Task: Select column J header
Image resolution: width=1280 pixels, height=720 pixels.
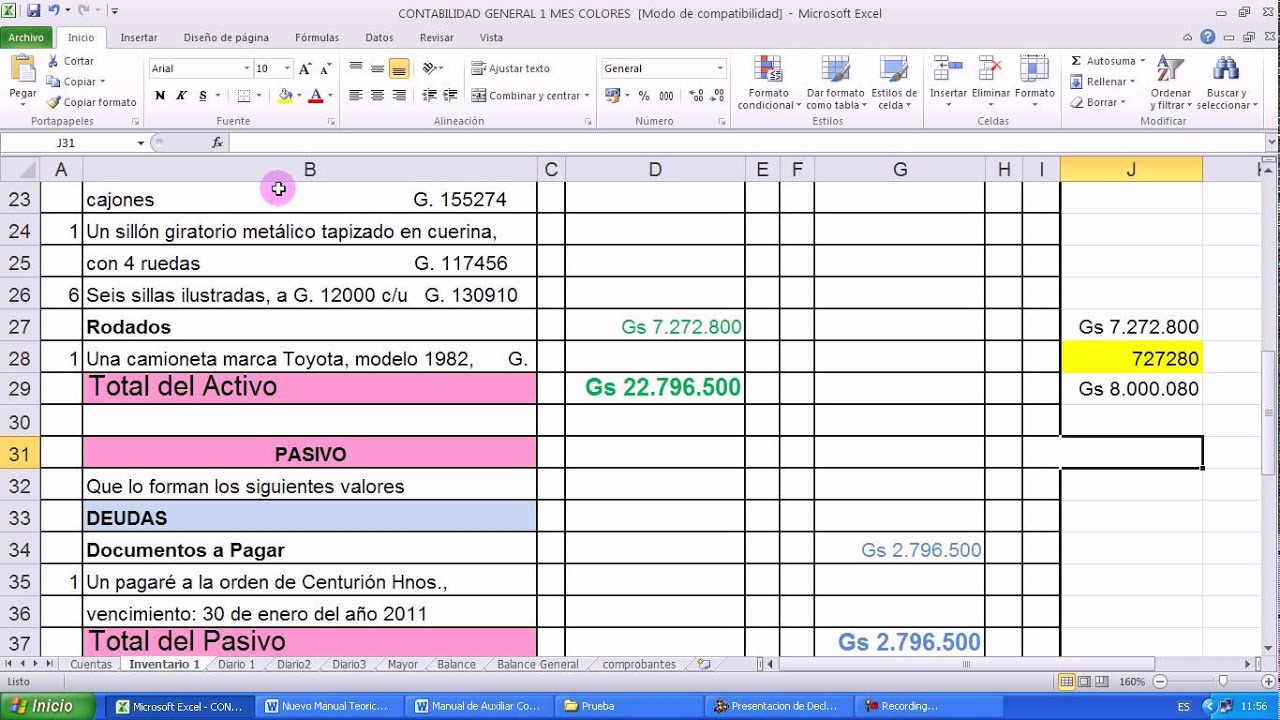Action: click(x=1131, y=170)
